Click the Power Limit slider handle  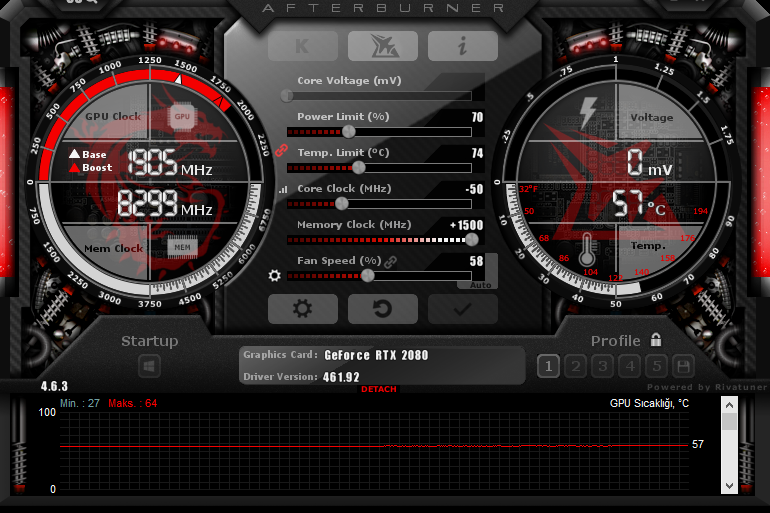[349, 132]
